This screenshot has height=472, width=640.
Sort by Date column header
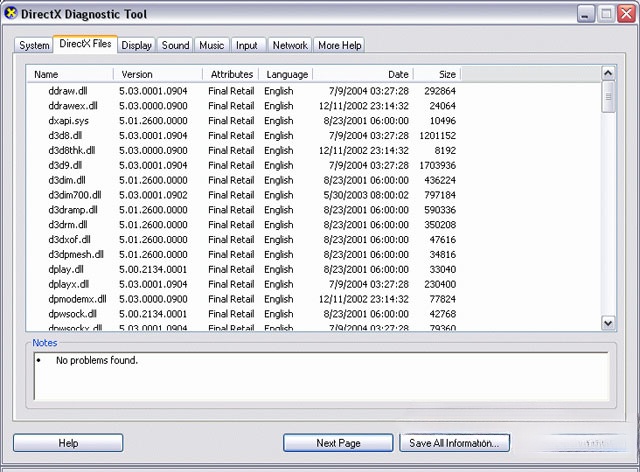(363, 74)
